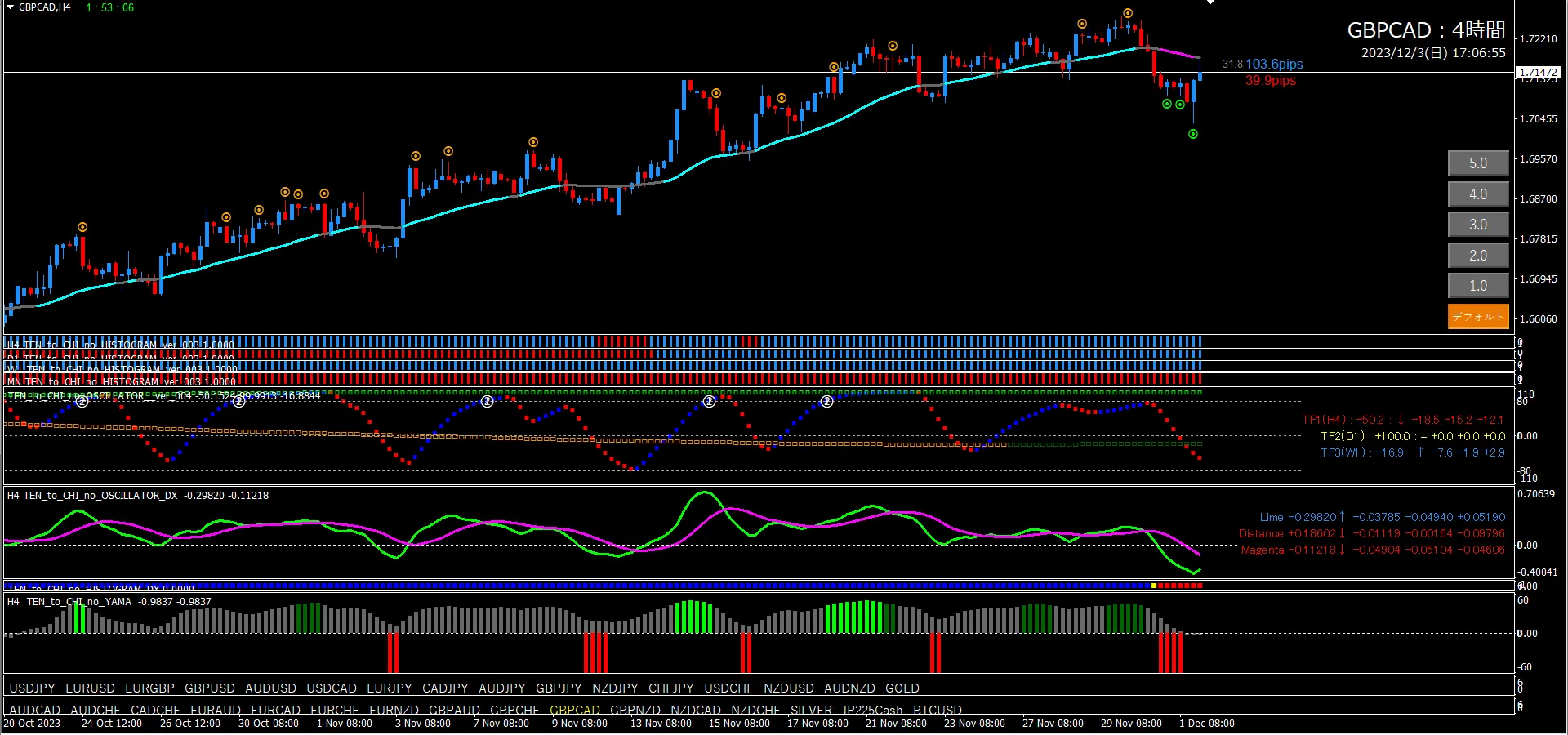1568x735 pixels.
Task: Select EURNZD in the symbol list
Action: 394,710
